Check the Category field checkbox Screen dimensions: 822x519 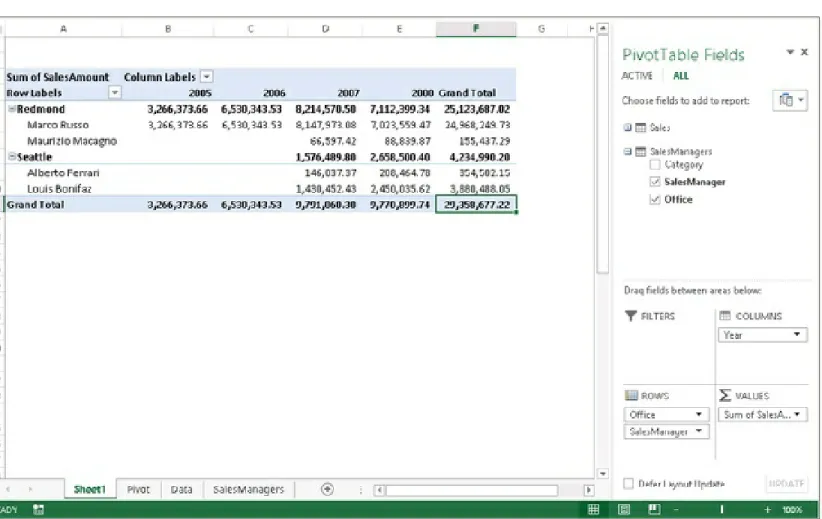click(655, 165)
